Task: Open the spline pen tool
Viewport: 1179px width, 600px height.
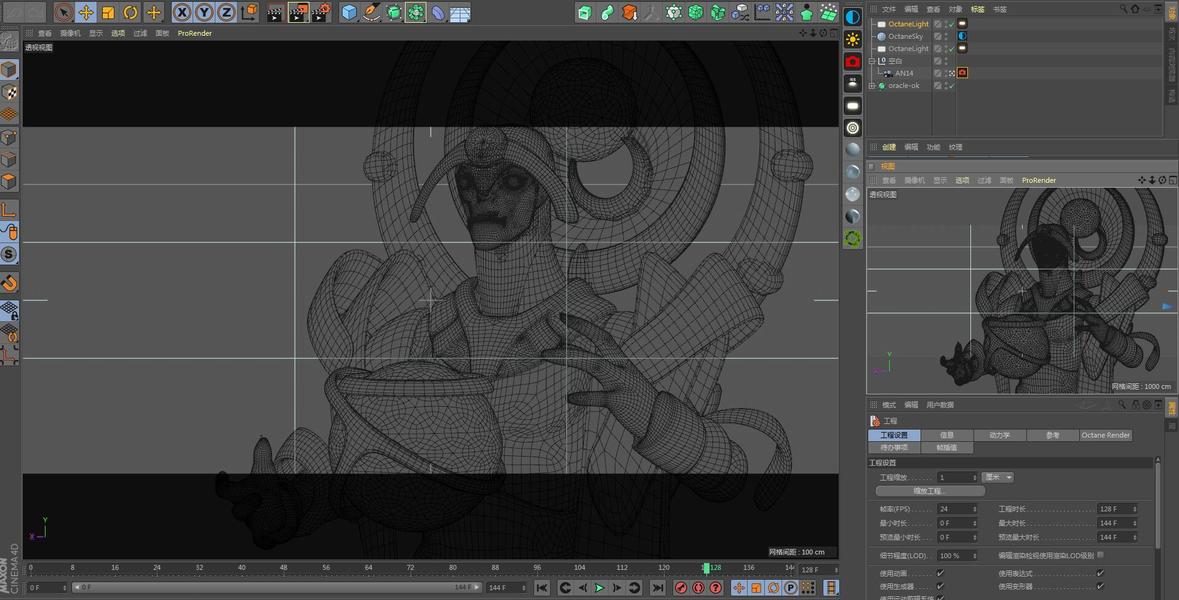Action: (371, 12)
